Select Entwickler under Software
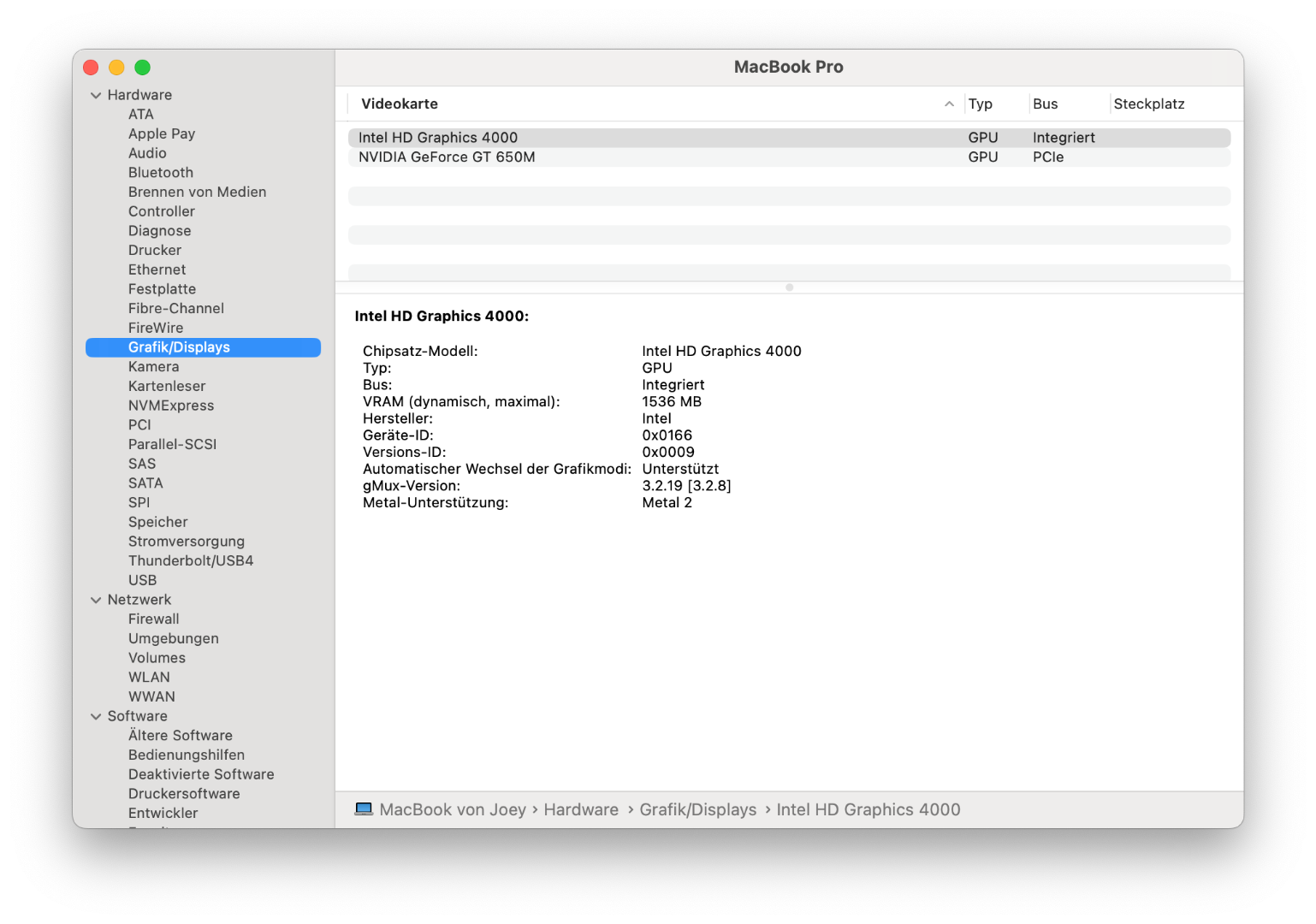Image resolution: width=1316 pixels, height=924 pixels. (163, 813)
